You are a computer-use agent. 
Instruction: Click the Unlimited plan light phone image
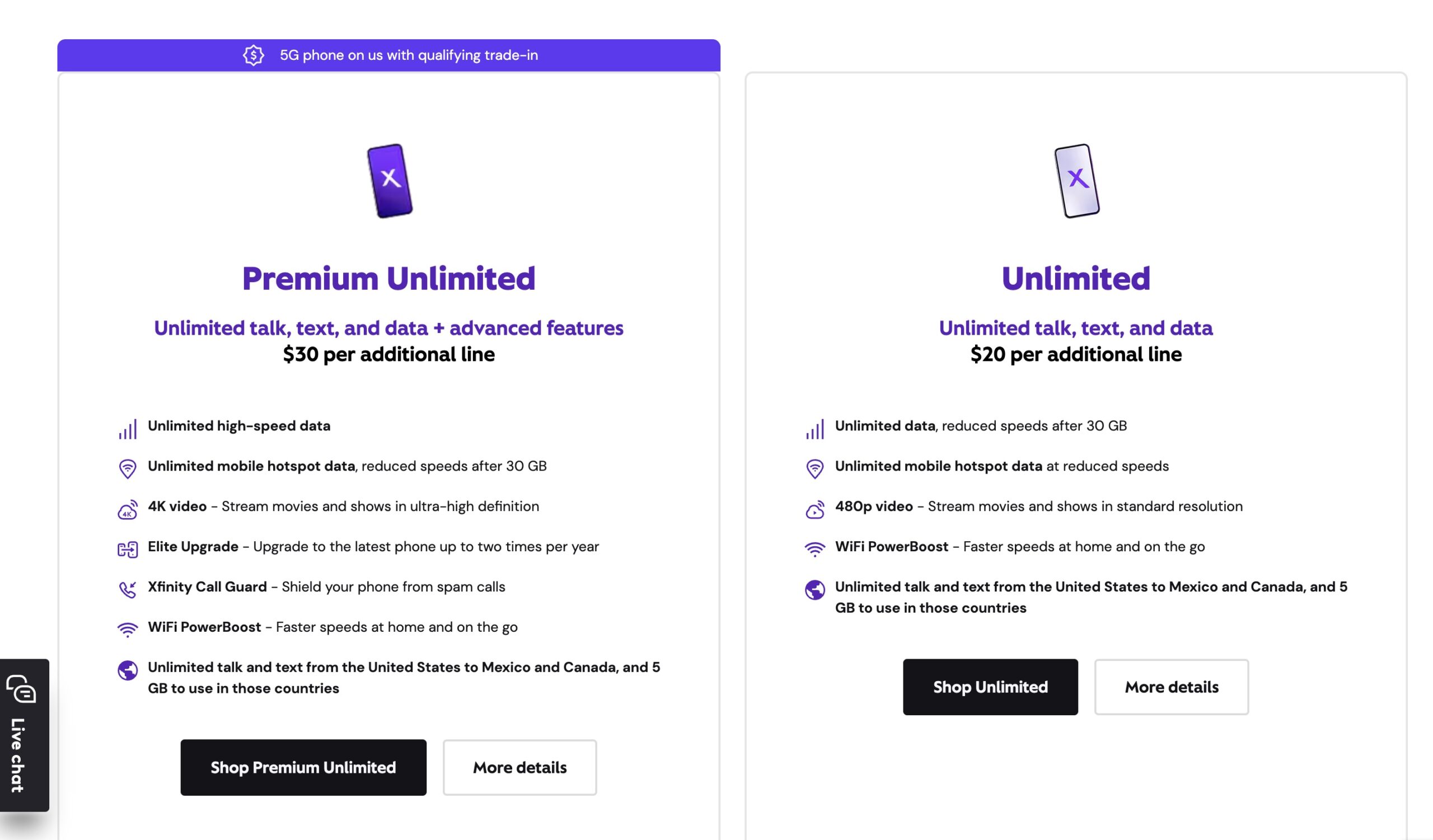1076,181
